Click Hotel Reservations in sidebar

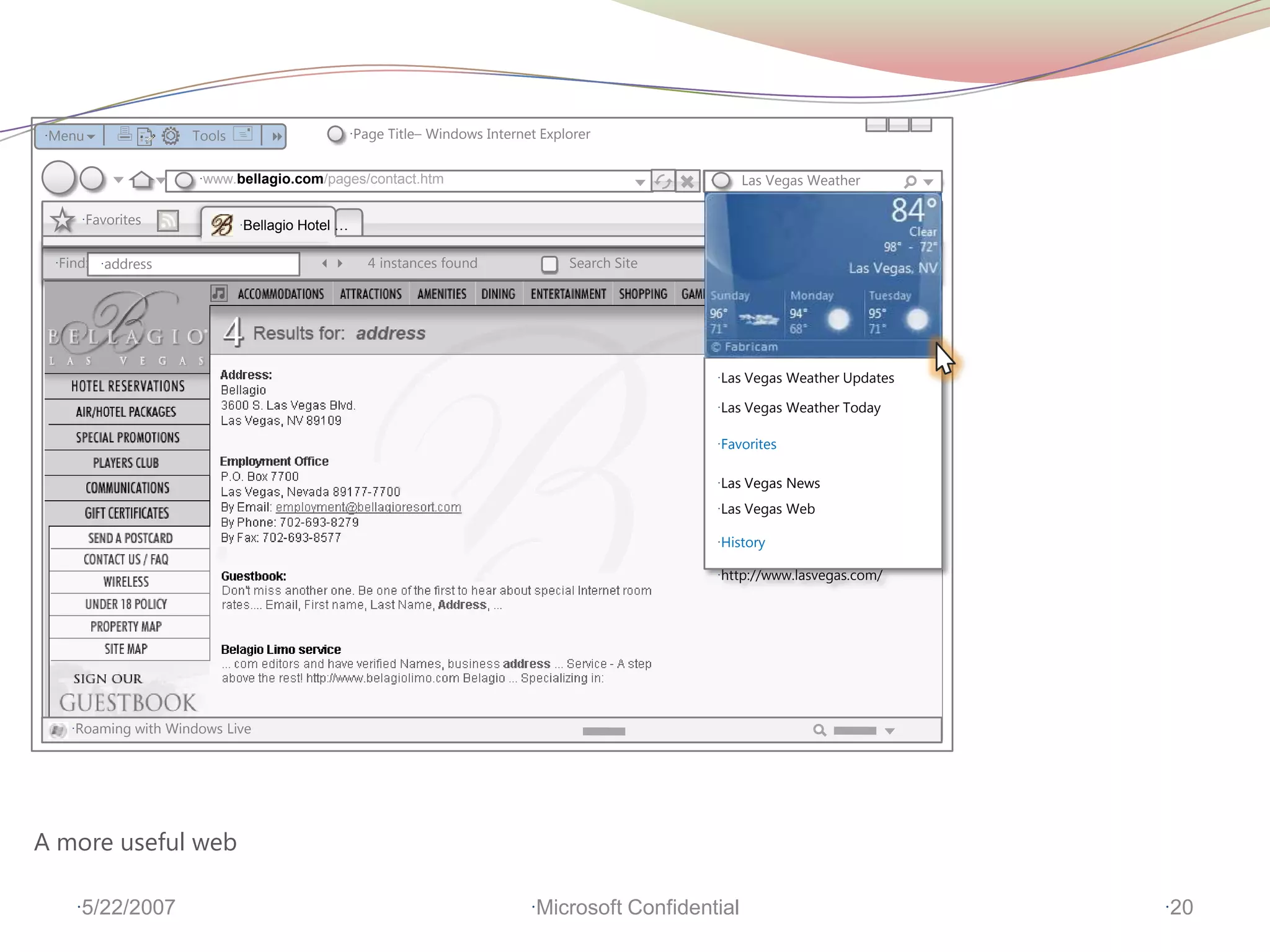(128, 386)
